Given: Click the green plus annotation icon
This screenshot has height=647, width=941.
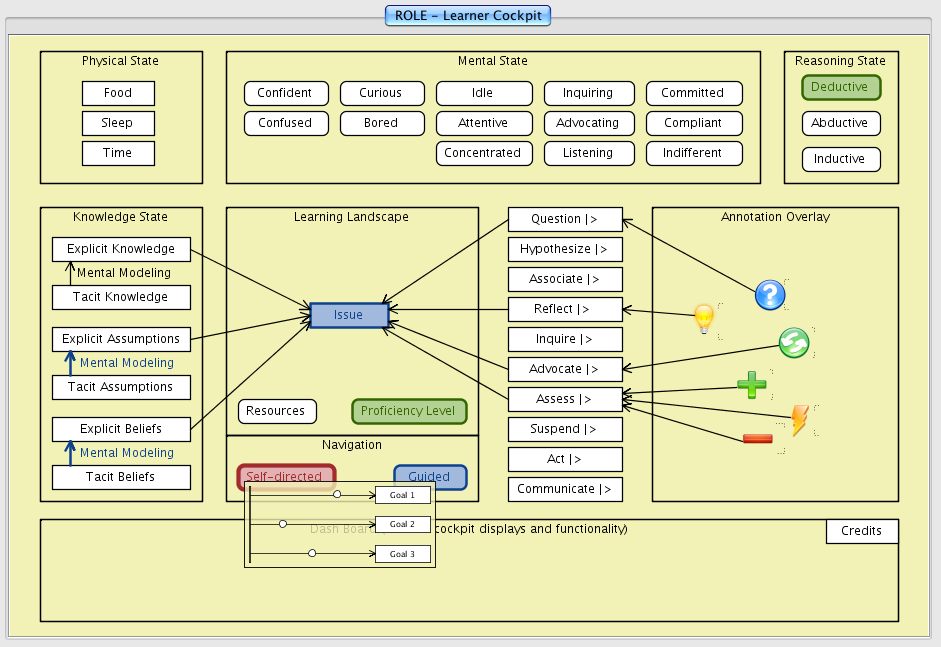Looking at the screenshot, I should coord(751,384).
